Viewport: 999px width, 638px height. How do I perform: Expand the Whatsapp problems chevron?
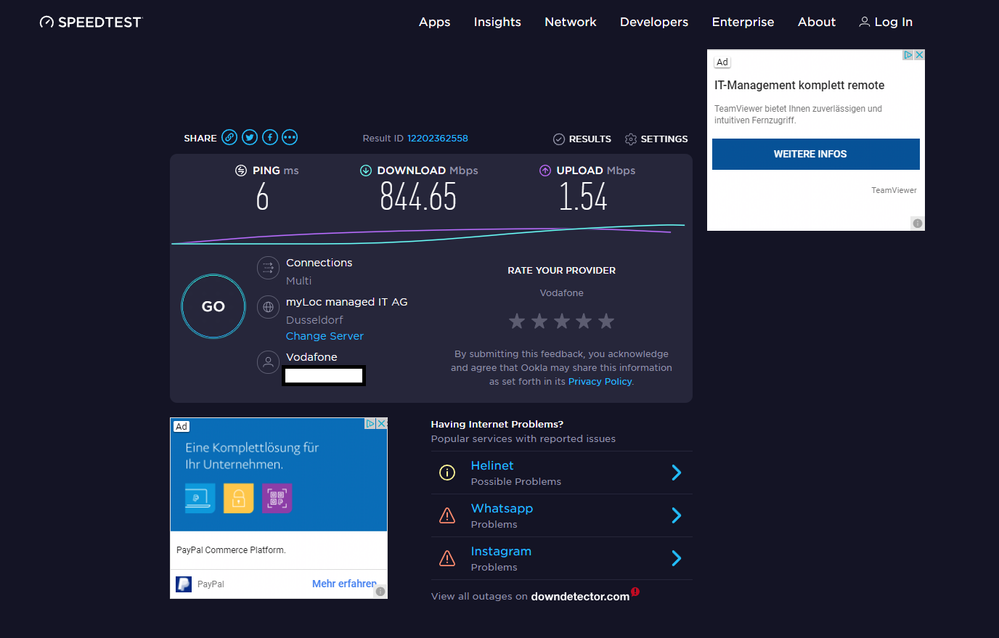(x=676, y=516)
